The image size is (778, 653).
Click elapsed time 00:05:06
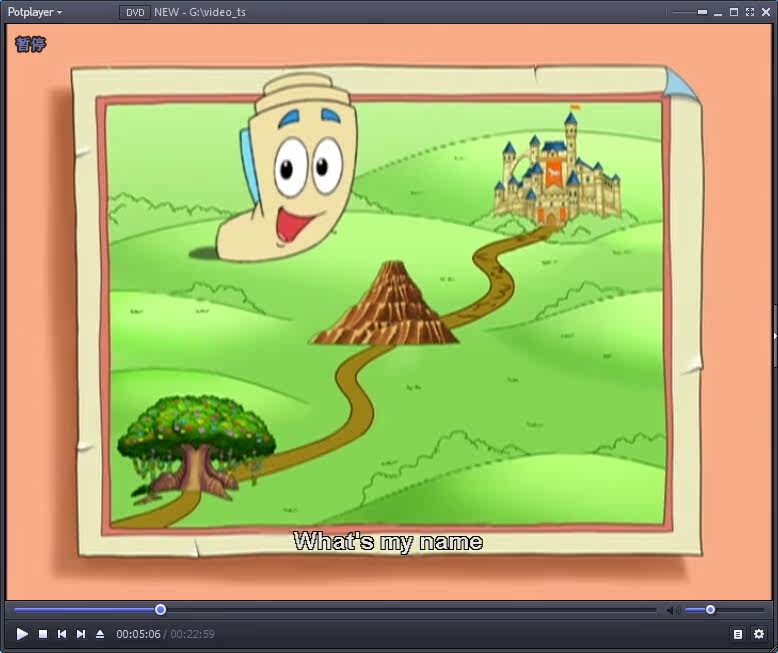[138, 634]
